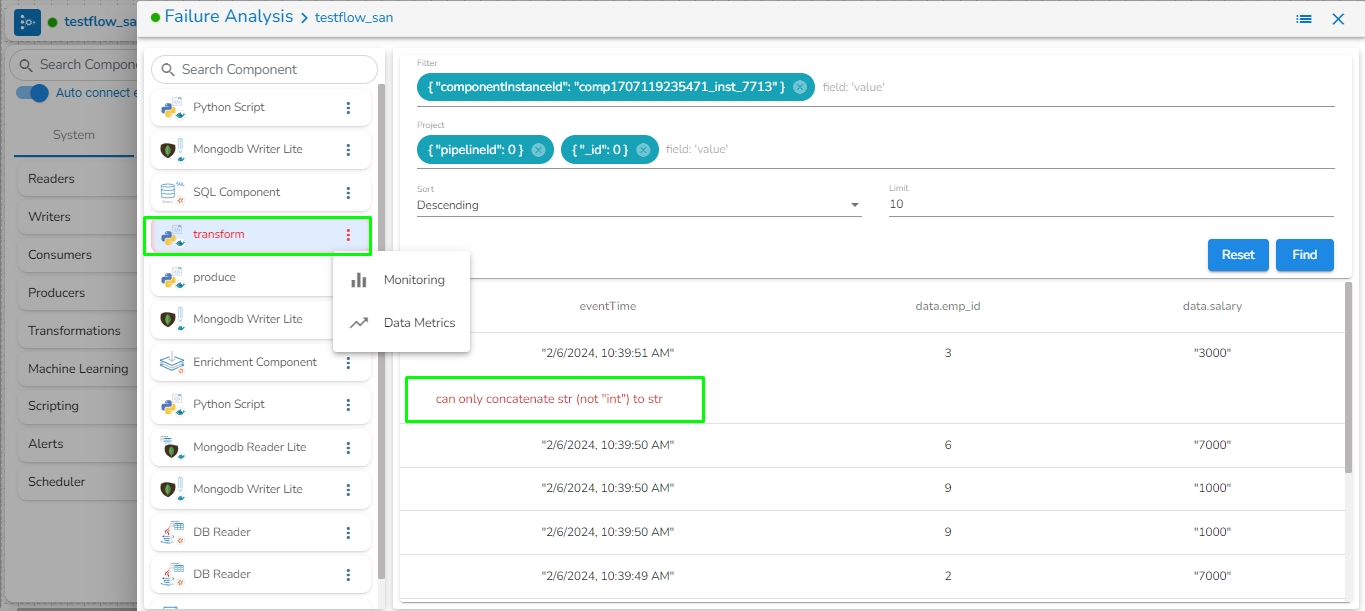1365x611 pixels.
Task: Close the Failure Analysis panel
Action: pos(1338,19)
